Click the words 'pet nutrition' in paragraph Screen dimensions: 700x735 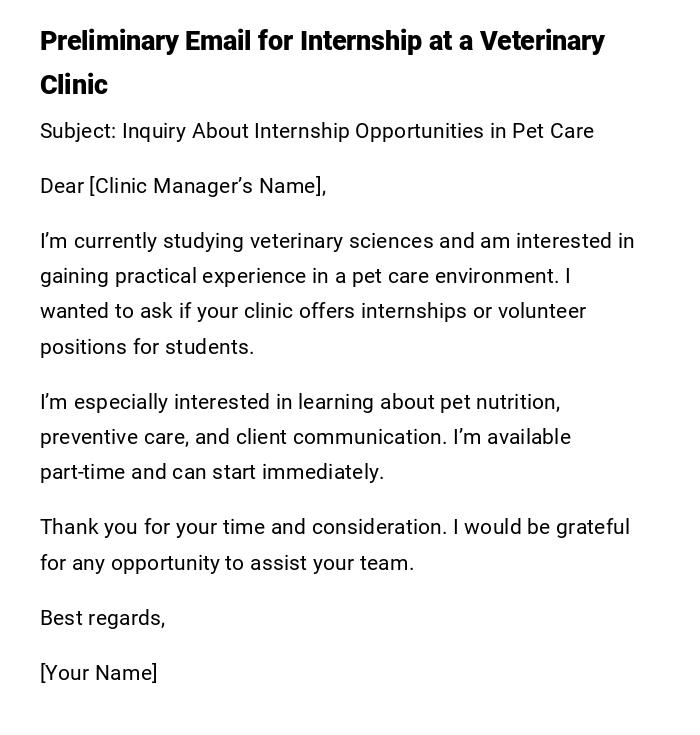499,402
